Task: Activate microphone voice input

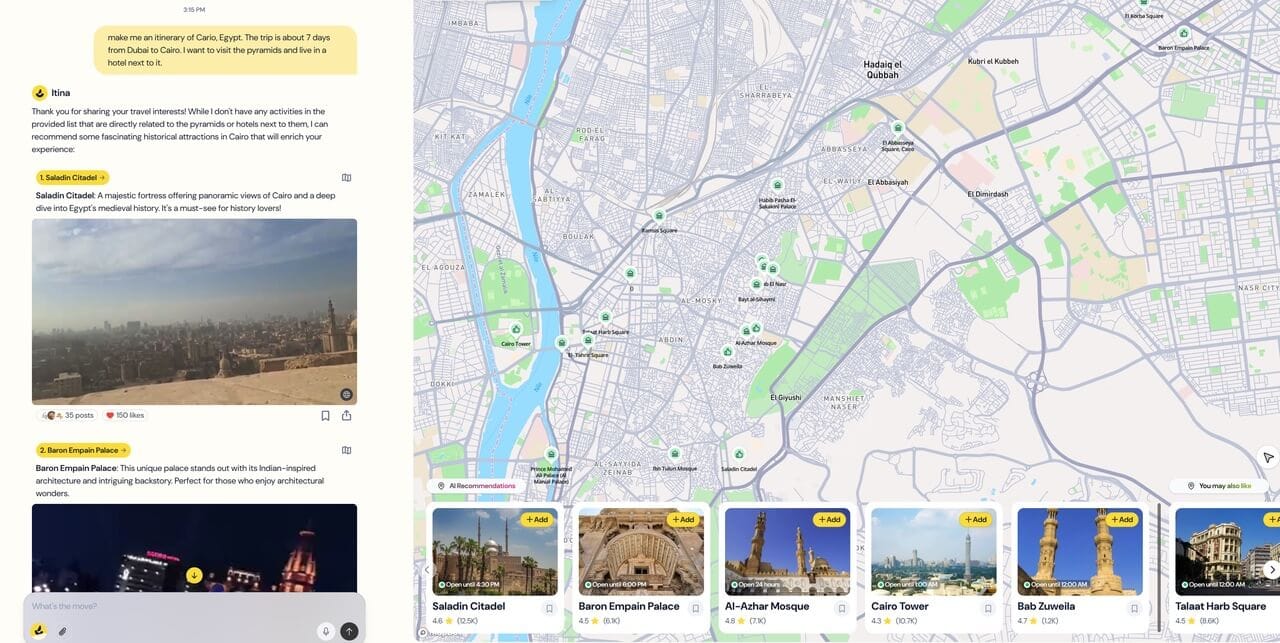Action: (x=325, y=631)
